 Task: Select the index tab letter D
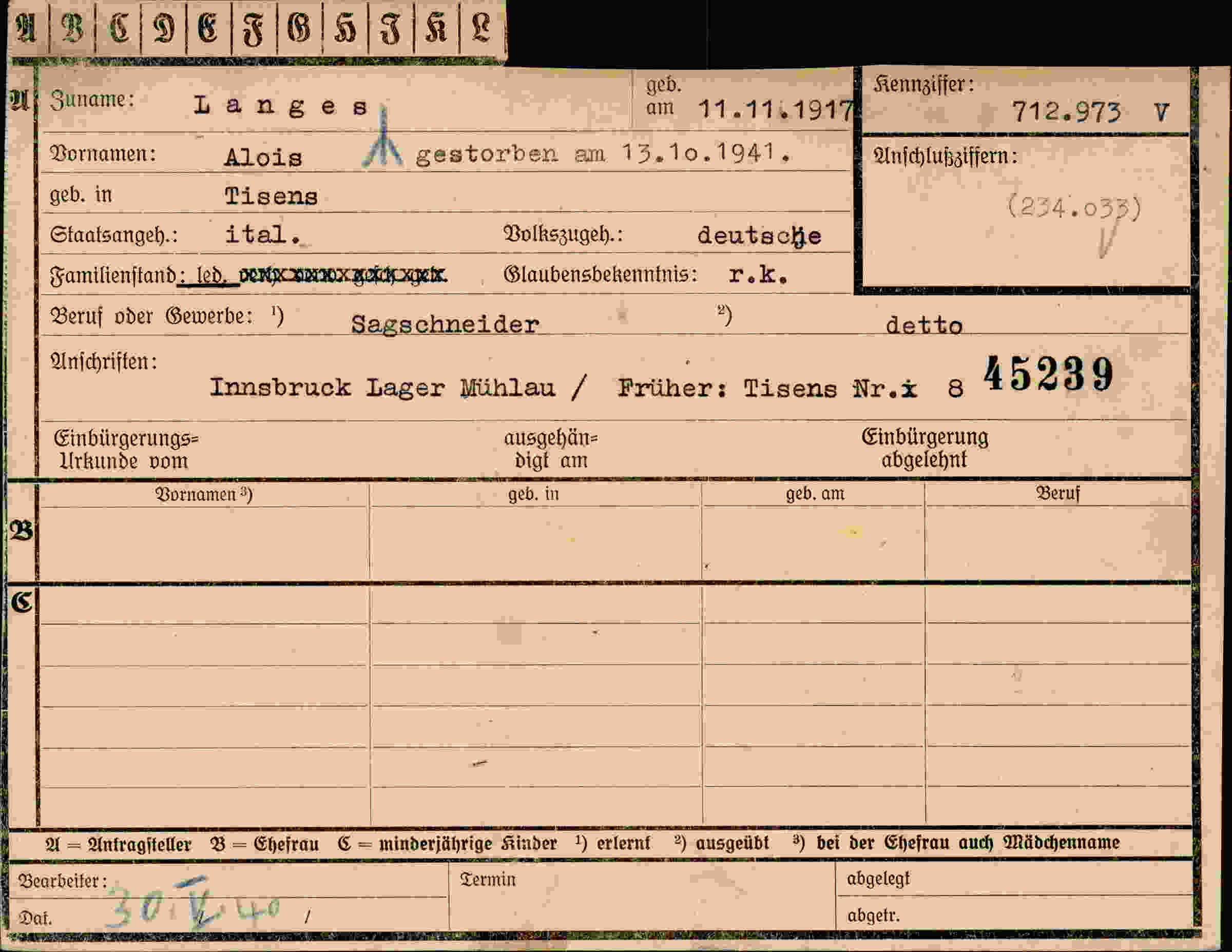coord(164,29)
